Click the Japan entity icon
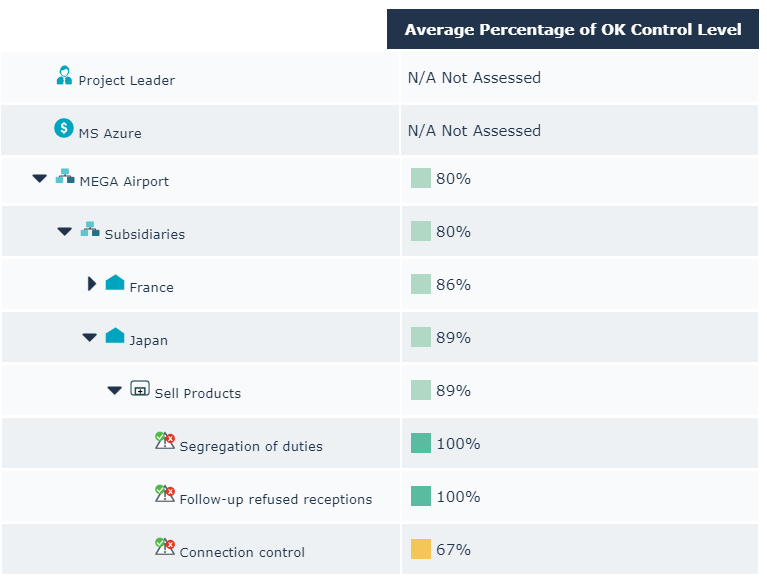767x584 pixels. pos(115,336)
